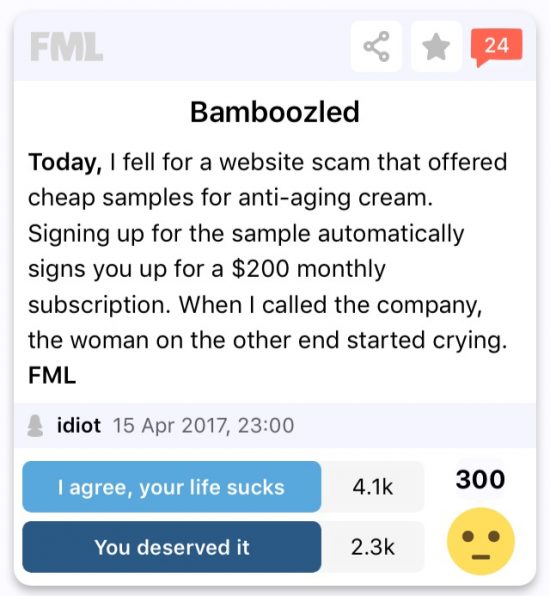Screen dimensions: 550x596
Task: Click the 2.3k vote count
Action: (x=372, y=547)
